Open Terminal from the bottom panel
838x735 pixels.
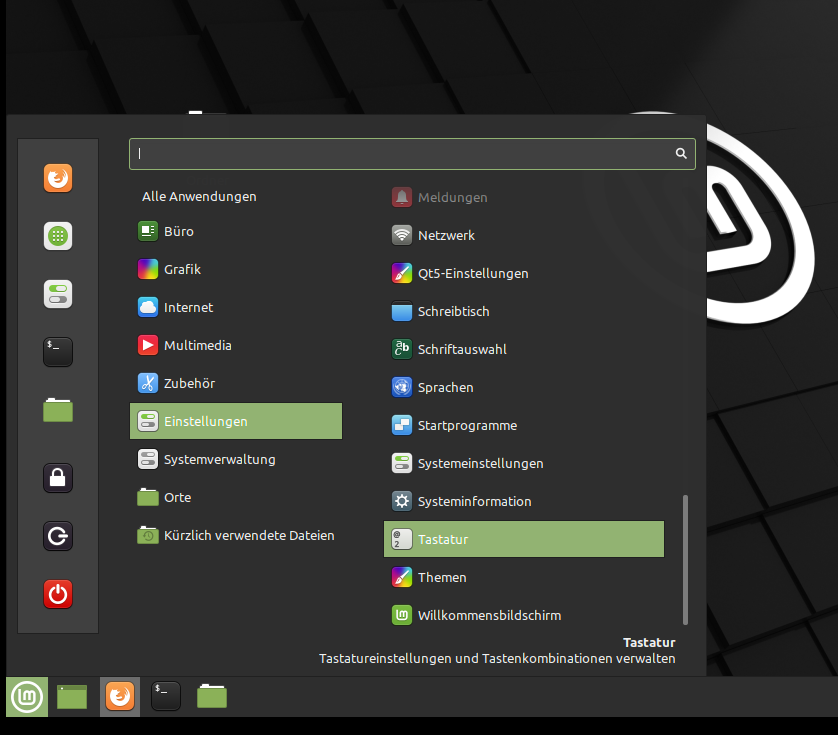(x=166, y=697)
